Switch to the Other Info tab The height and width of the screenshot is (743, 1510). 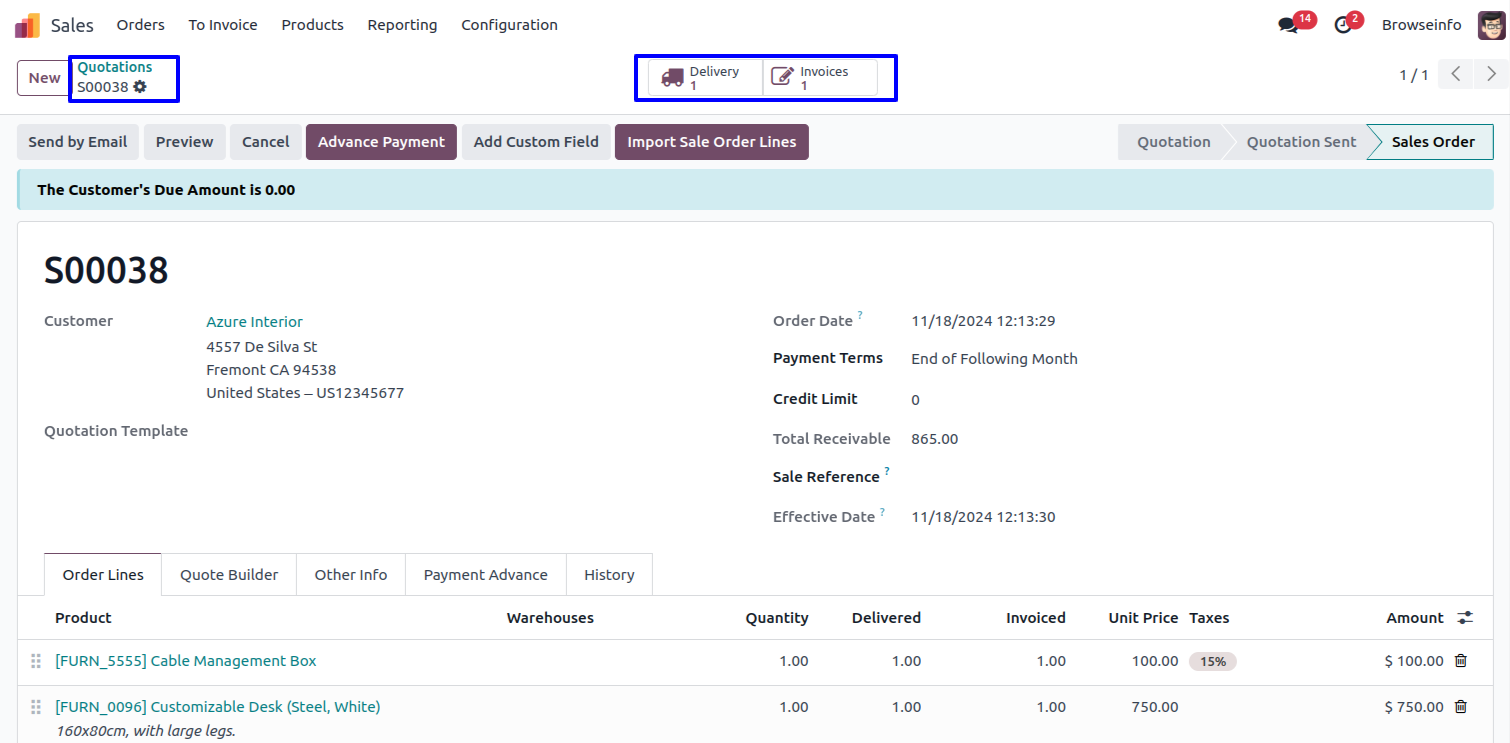[350, 575]
